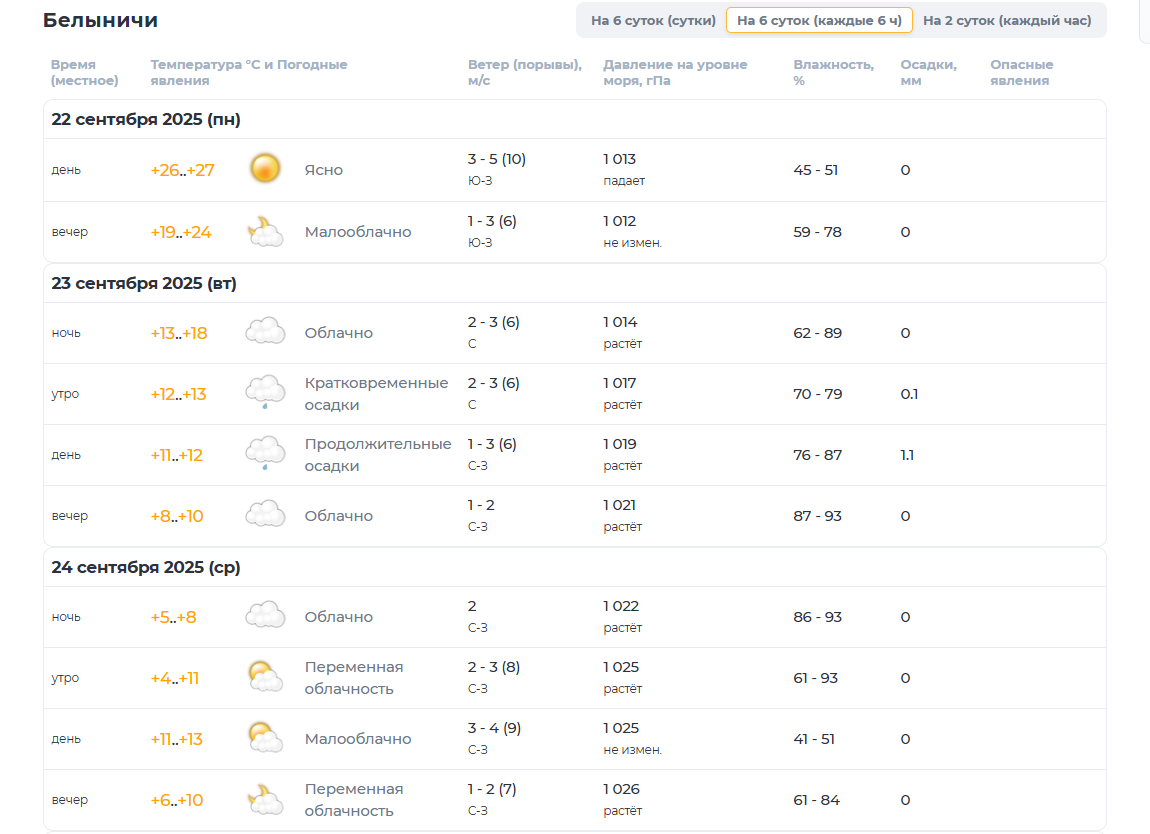This screenshot has height=834, width=1150.
Task: Open the На 2 суток (каждый час) tab
Action: (1007, 20)
